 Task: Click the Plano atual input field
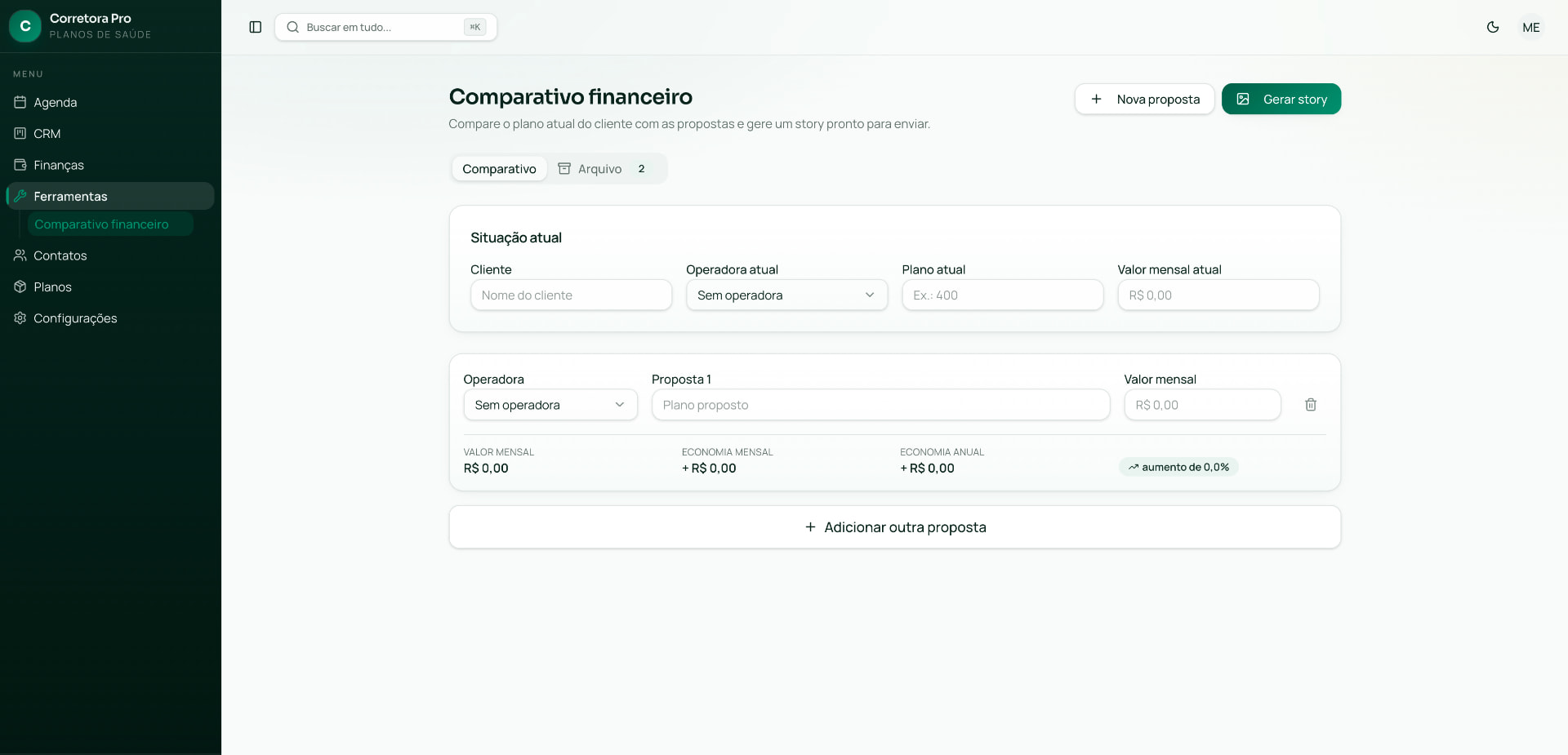[x=1002, y=295]
